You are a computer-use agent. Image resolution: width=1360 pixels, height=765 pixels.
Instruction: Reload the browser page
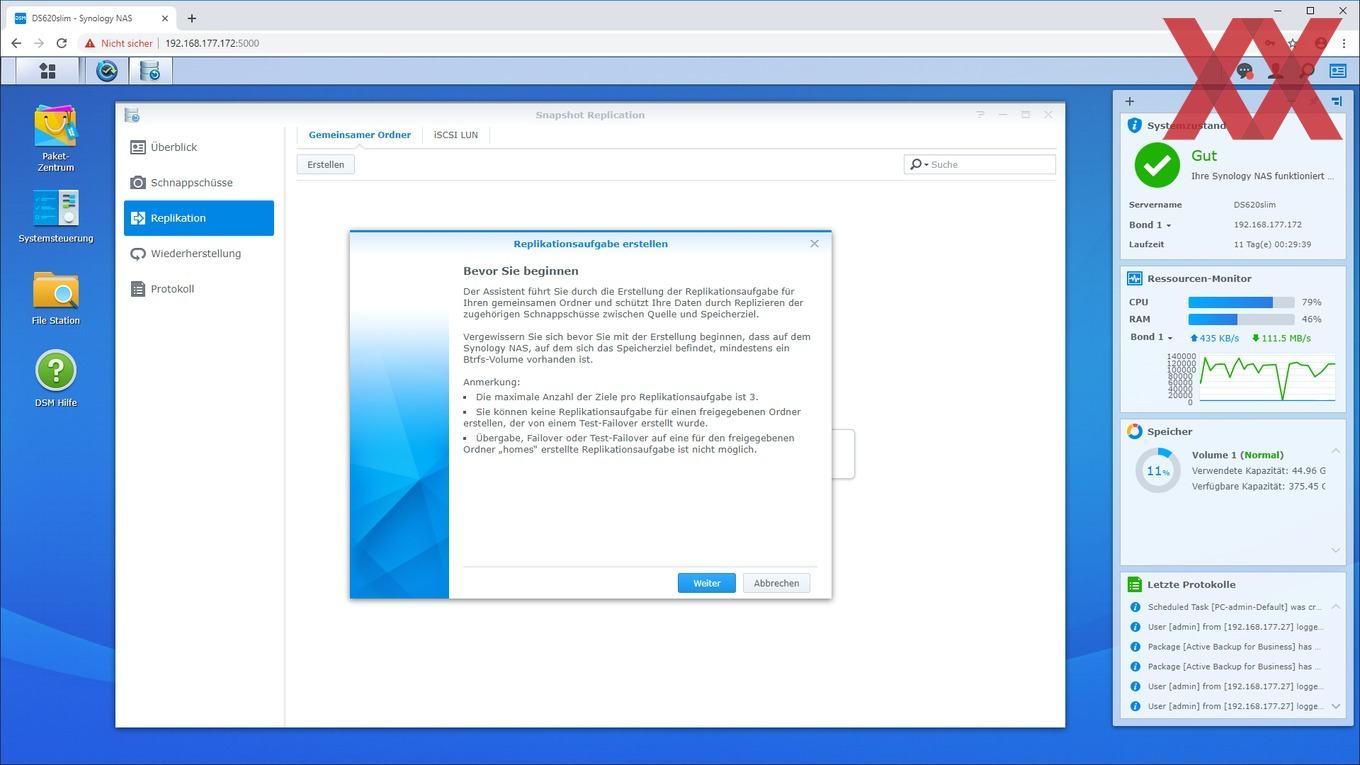61,43
